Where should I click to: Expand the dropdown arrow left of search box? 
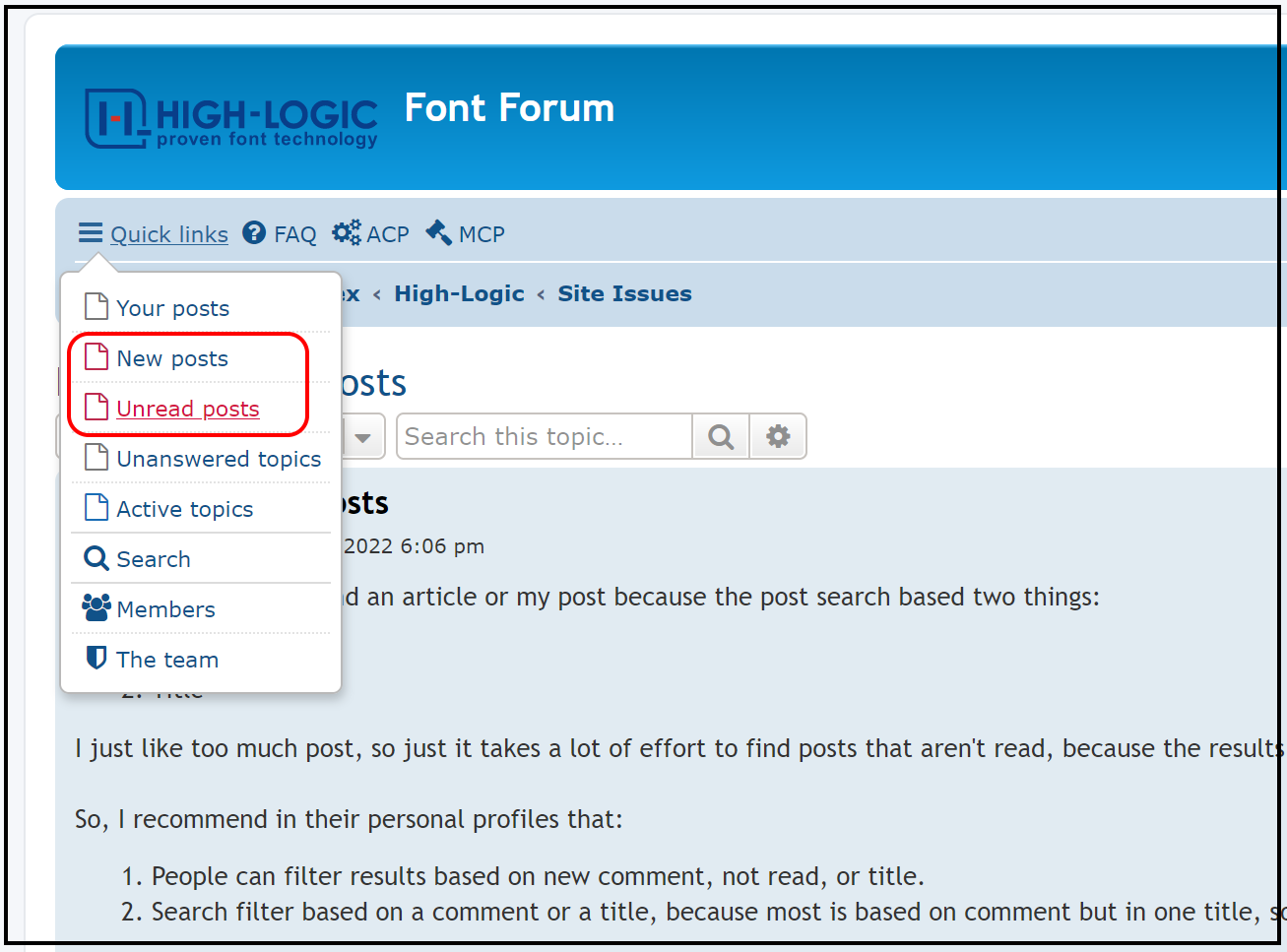pos(362,437)
